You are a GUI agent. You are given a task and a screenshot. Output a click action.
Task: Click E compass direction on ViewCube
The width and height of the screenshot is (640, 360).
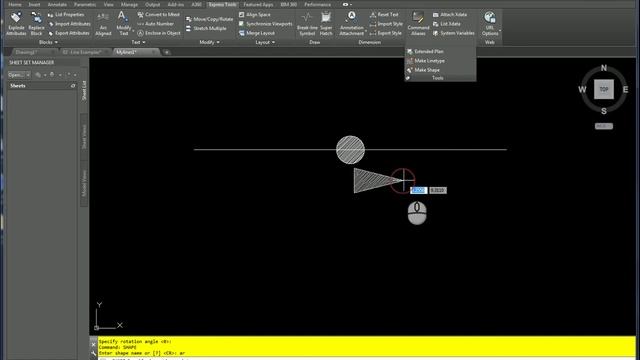click(x=625, y=89)
